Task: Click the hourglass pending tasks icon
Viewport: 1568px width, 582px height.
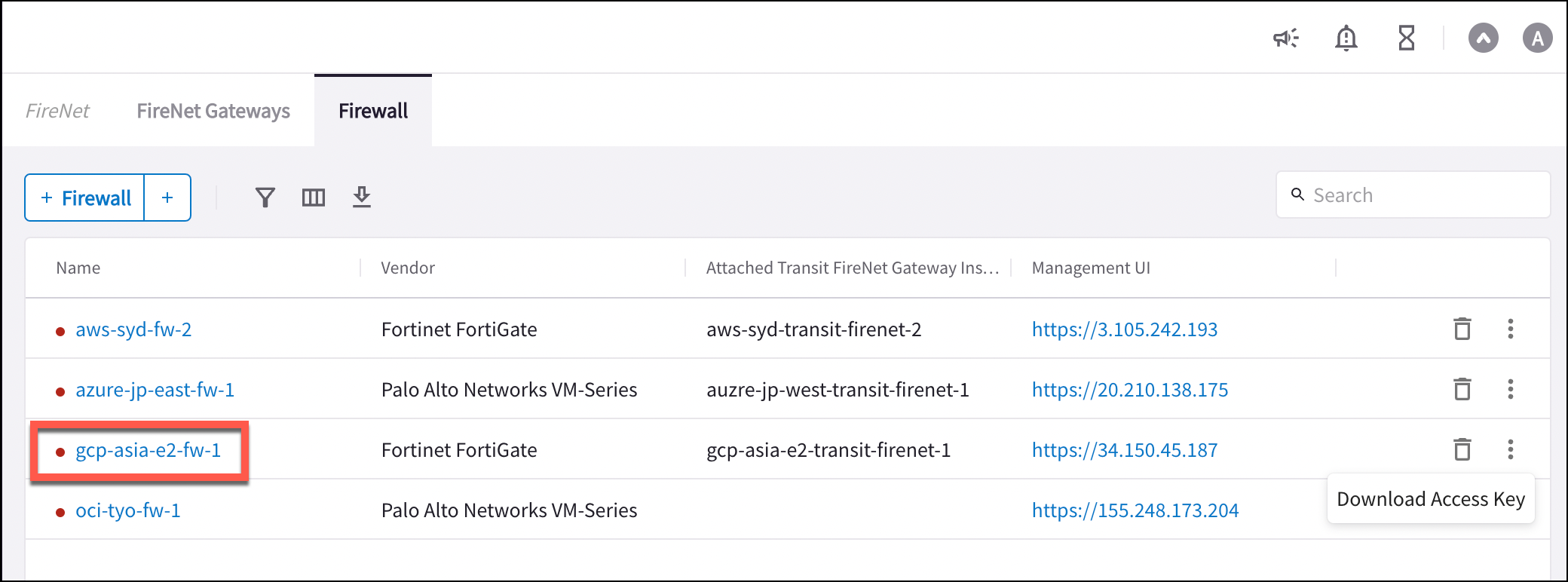Action: (x=1408, y=38)
